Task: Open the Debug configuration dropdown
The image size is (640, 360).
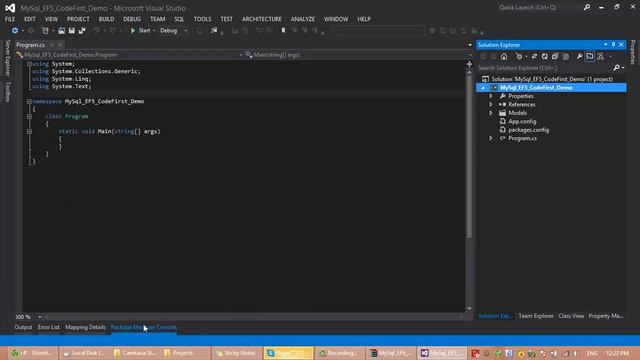Action: [x=174, y=31]
